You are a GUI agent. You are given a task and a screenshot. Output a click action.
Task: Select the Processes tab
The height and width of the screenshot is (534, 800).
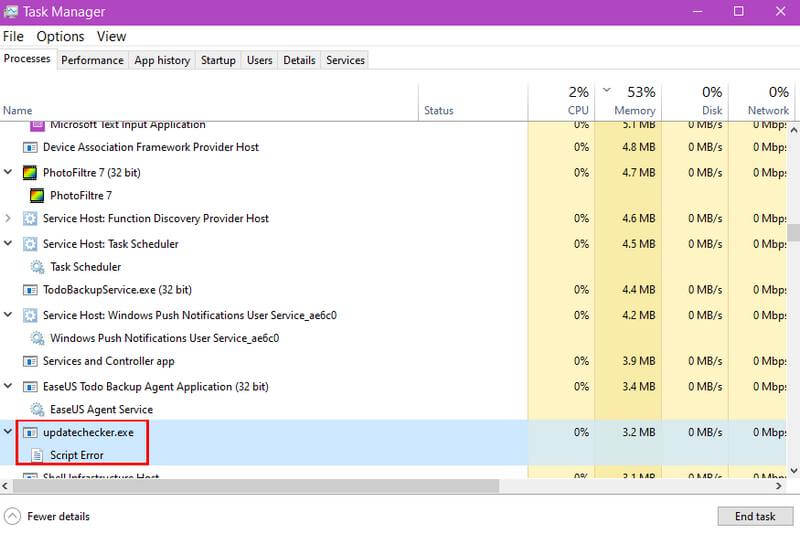27,59
